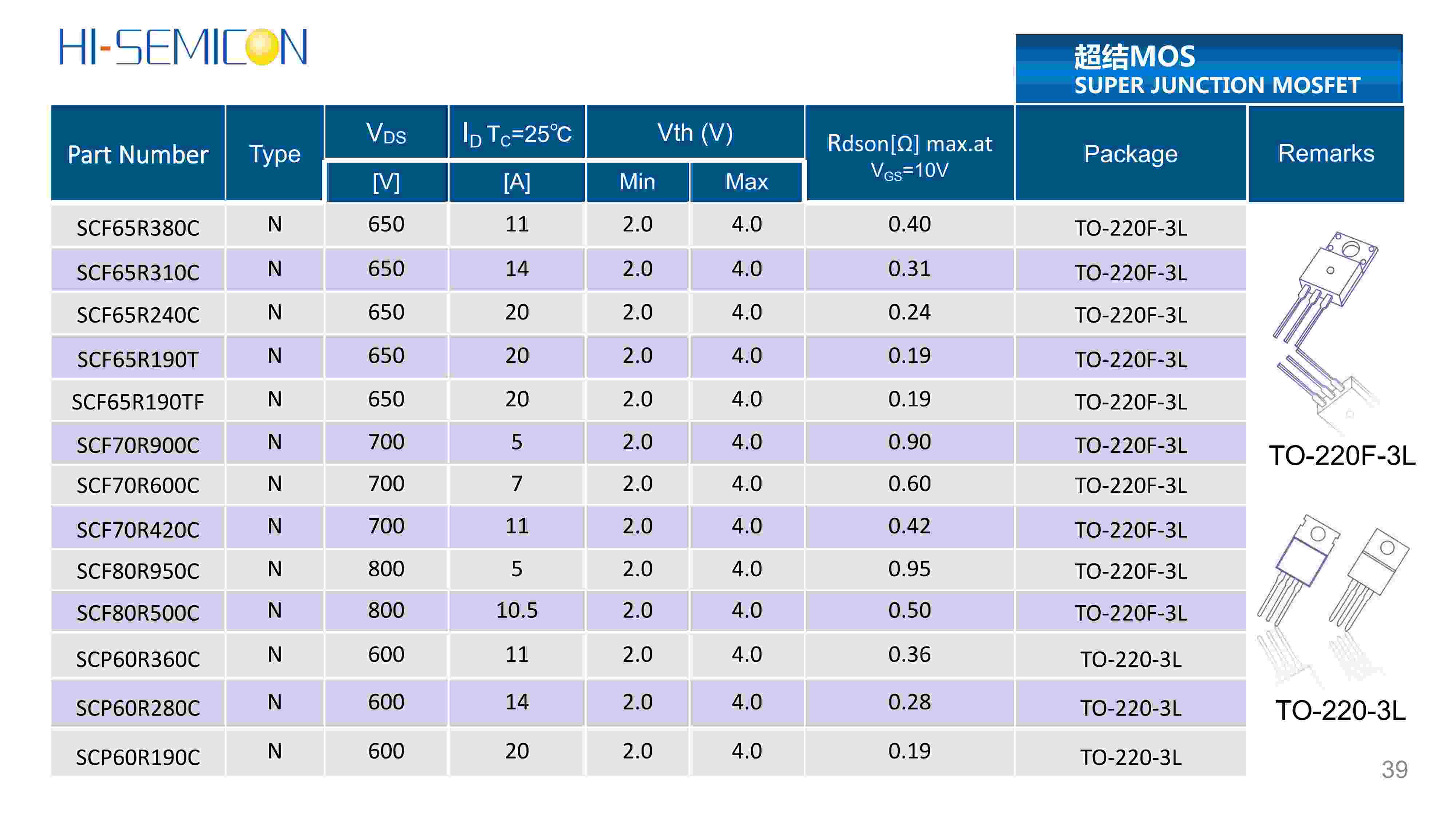Click the 10.5 current value cell

pos(517,610)
